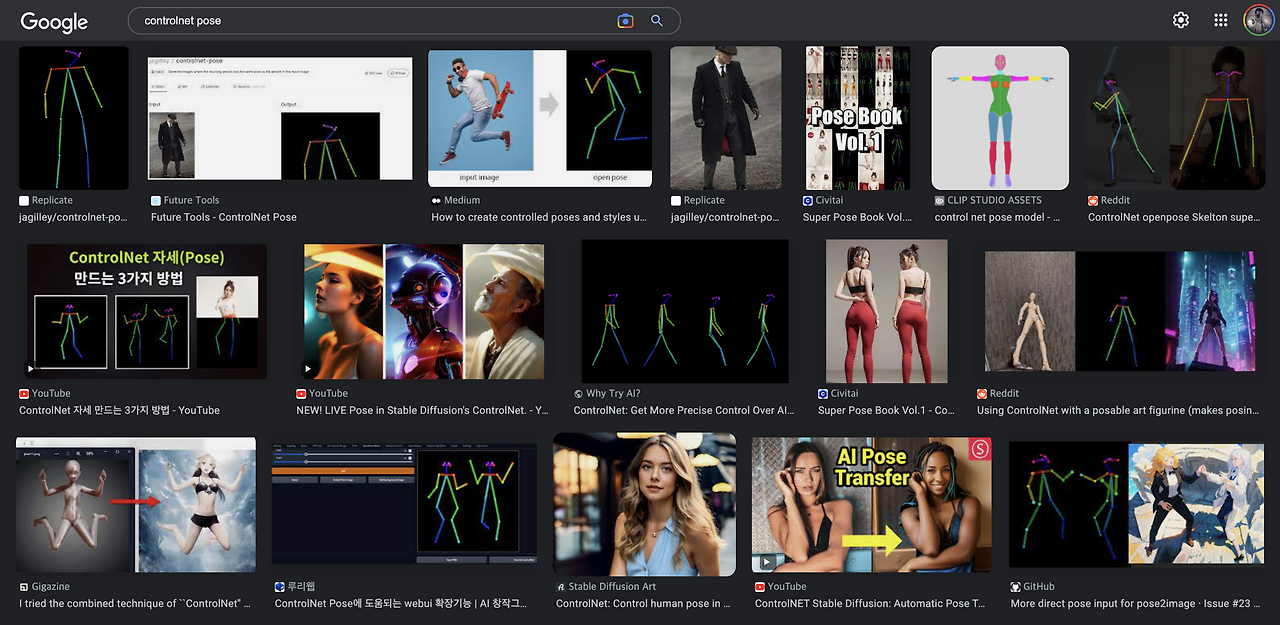Open the webui extension dual skeleton thumbnail
This screenshot has width=1280, height=625.
coord(404,504)
